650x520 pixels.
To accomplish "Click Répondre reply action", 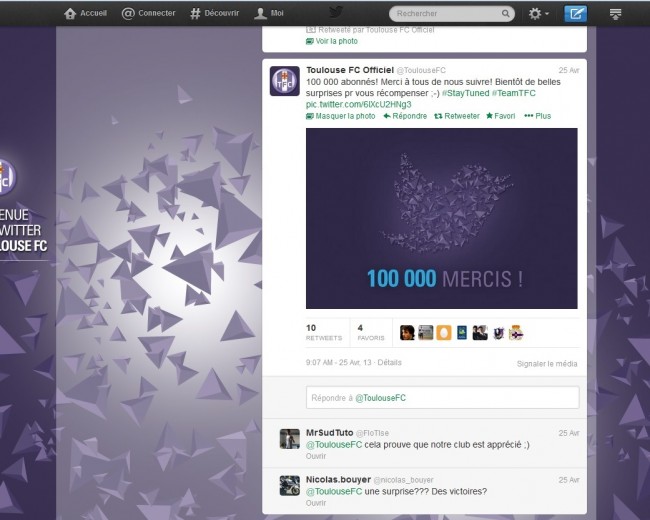I will (x=405, y=116).
